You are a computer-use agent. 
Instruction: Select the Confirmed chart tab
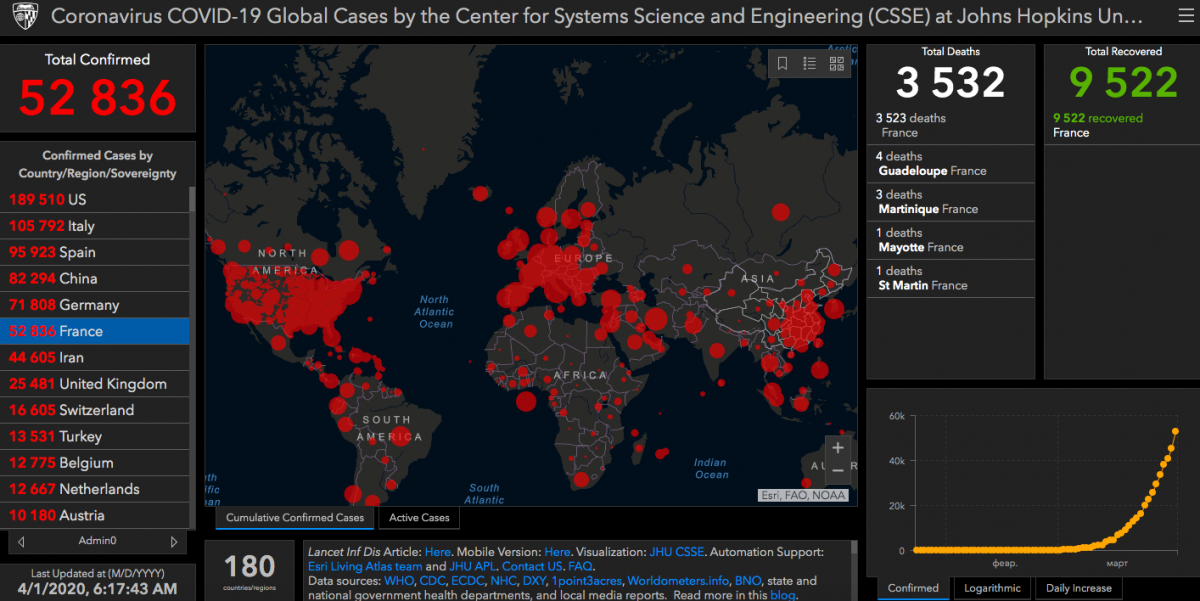point(913,588)
